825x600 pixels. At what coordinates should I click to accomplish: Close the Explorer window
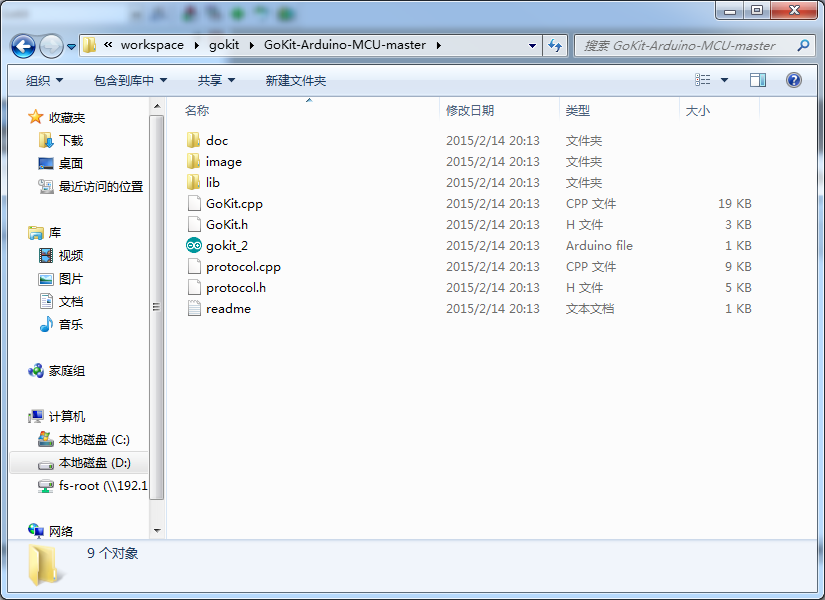click(x=794, y=10)
